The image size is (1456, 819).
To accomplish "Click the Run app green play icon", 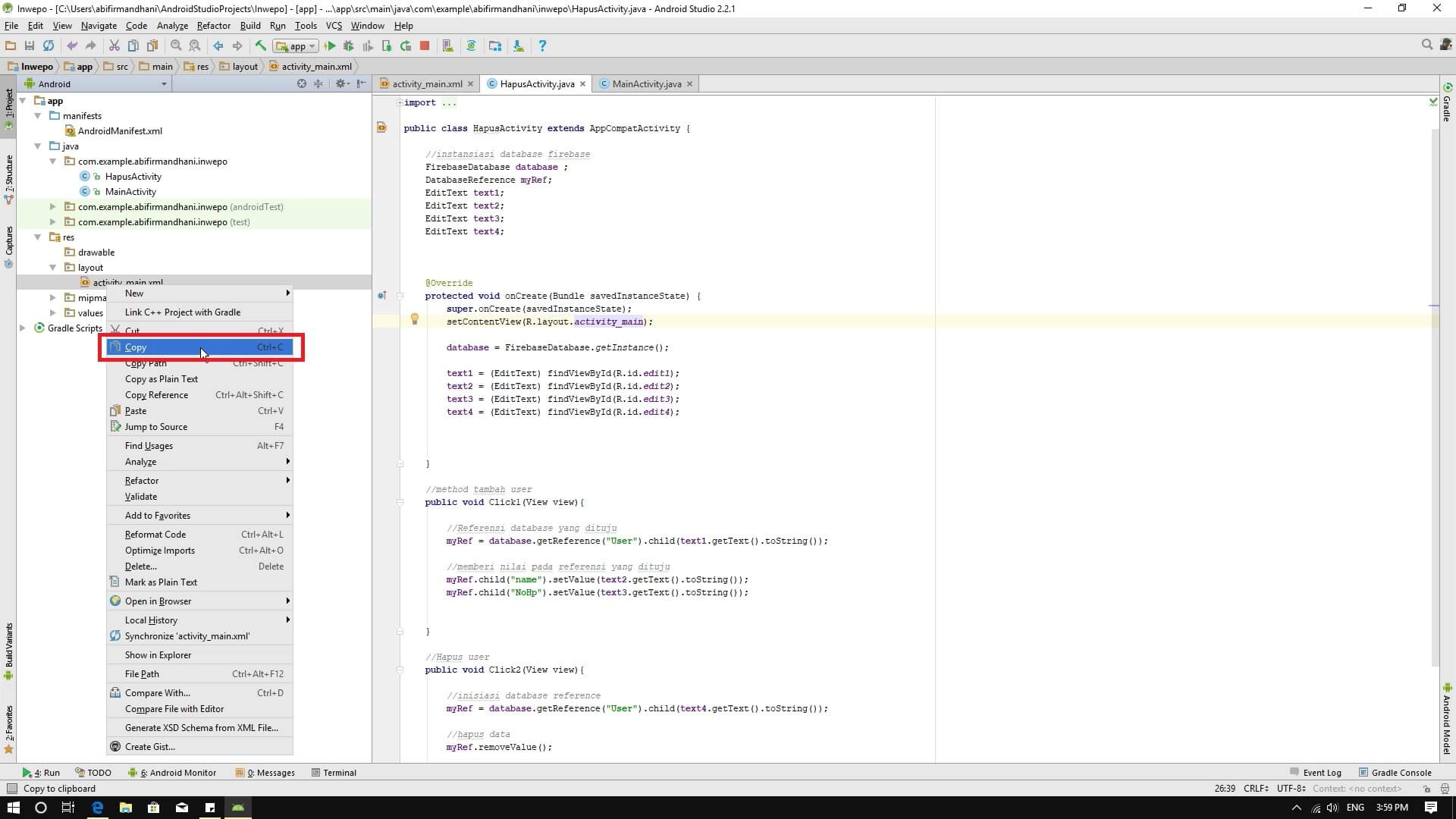I will (330, 46).
